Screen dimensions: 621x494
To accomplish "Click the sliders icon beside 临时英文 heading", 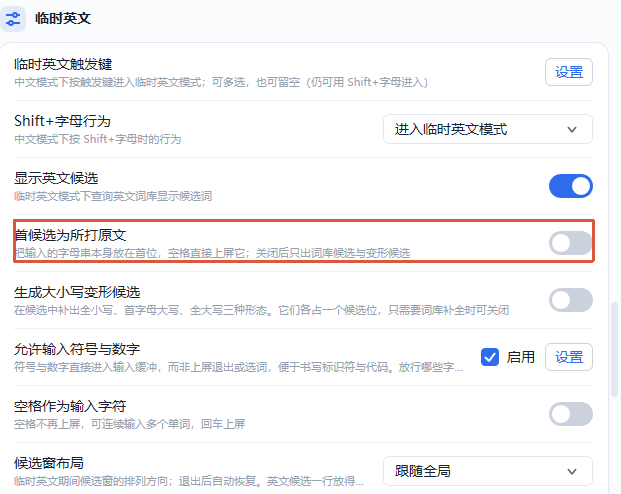I will pos(13,19).
